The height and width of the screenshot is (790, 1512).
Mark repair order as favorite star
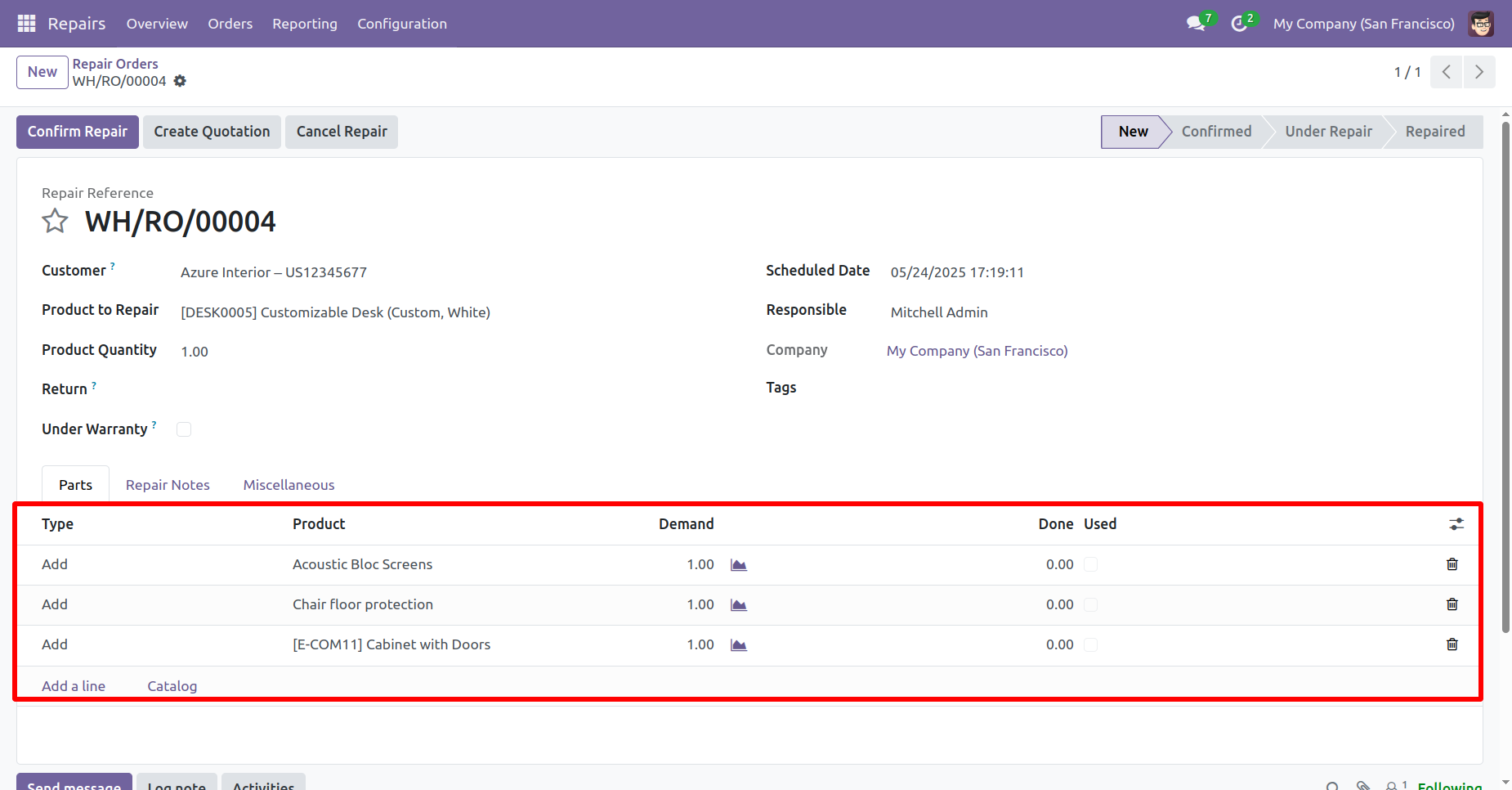coord(55,221)
